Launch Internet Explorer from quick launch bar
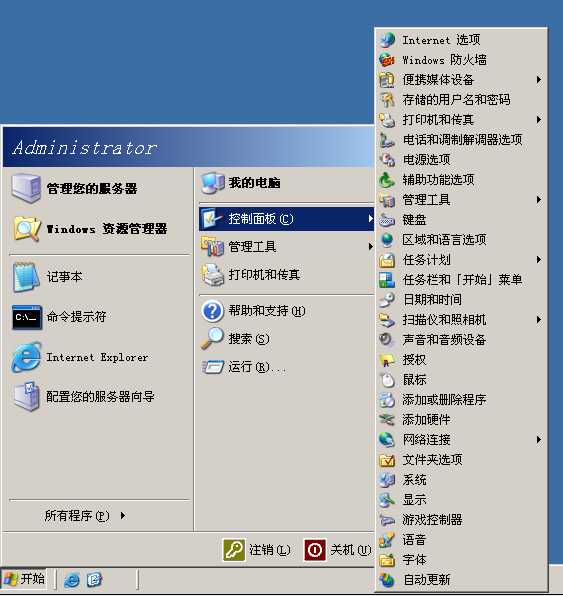The image size is (563, 596). click(71, 580)
